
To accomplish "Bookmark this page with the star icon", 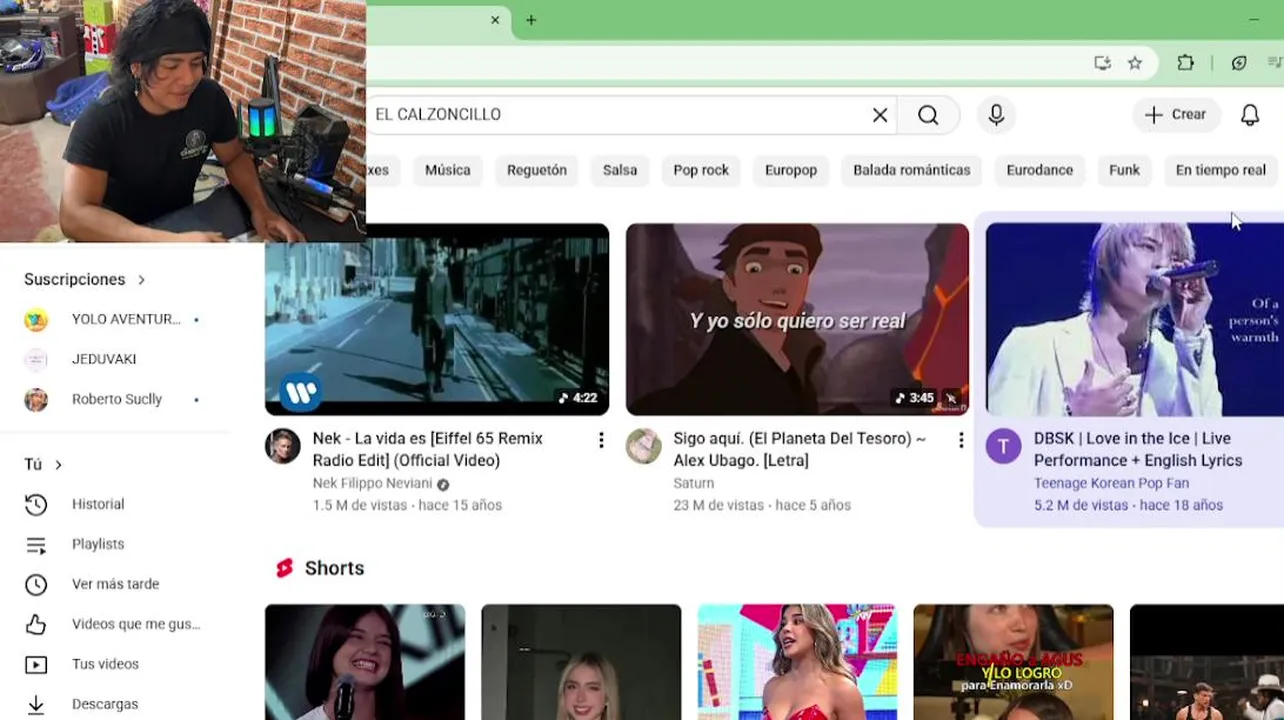I will pos(1135,63).
